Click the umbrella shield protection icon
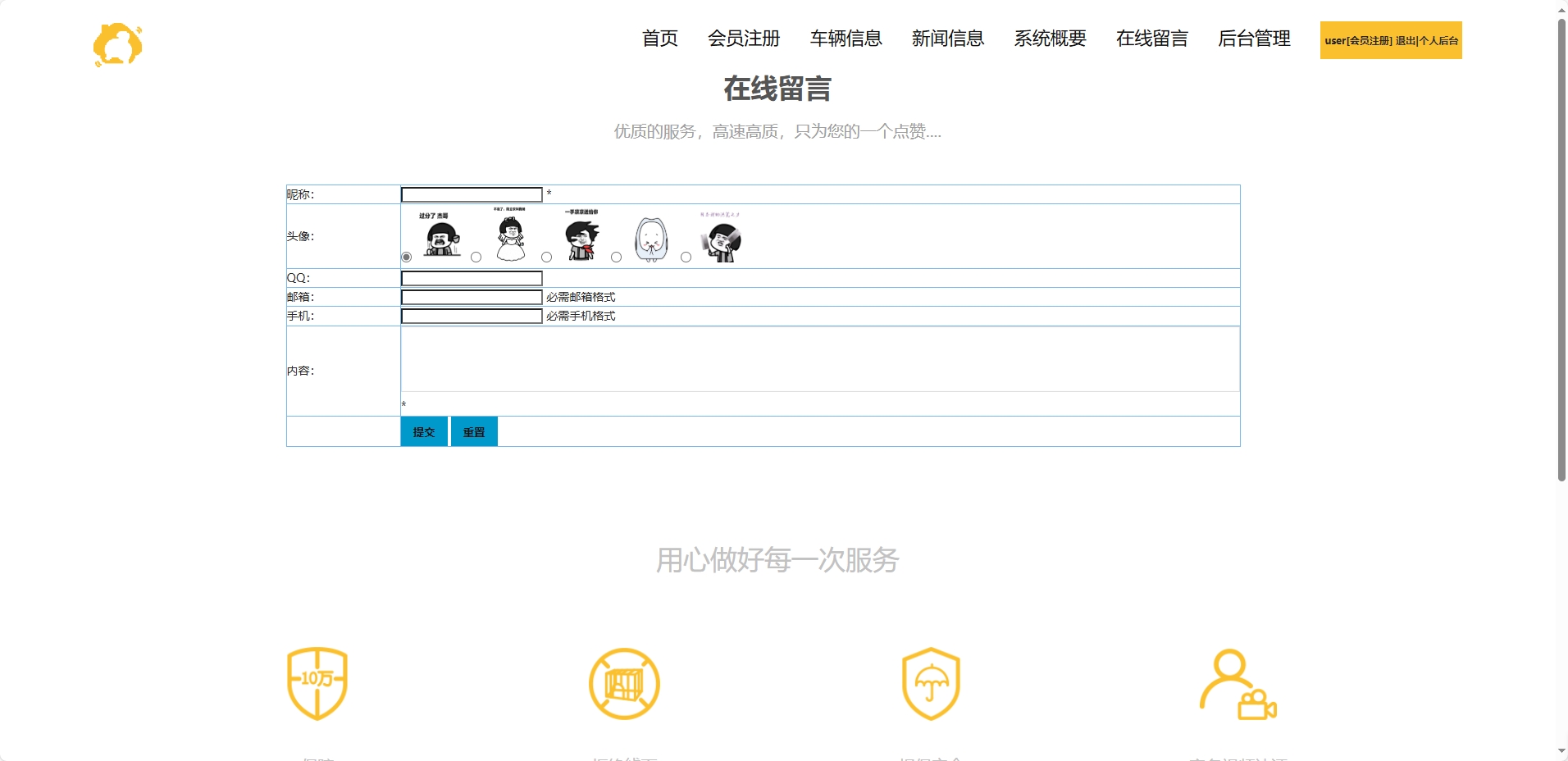Viewport: 1568px width, 761px height. pos(930,683)
